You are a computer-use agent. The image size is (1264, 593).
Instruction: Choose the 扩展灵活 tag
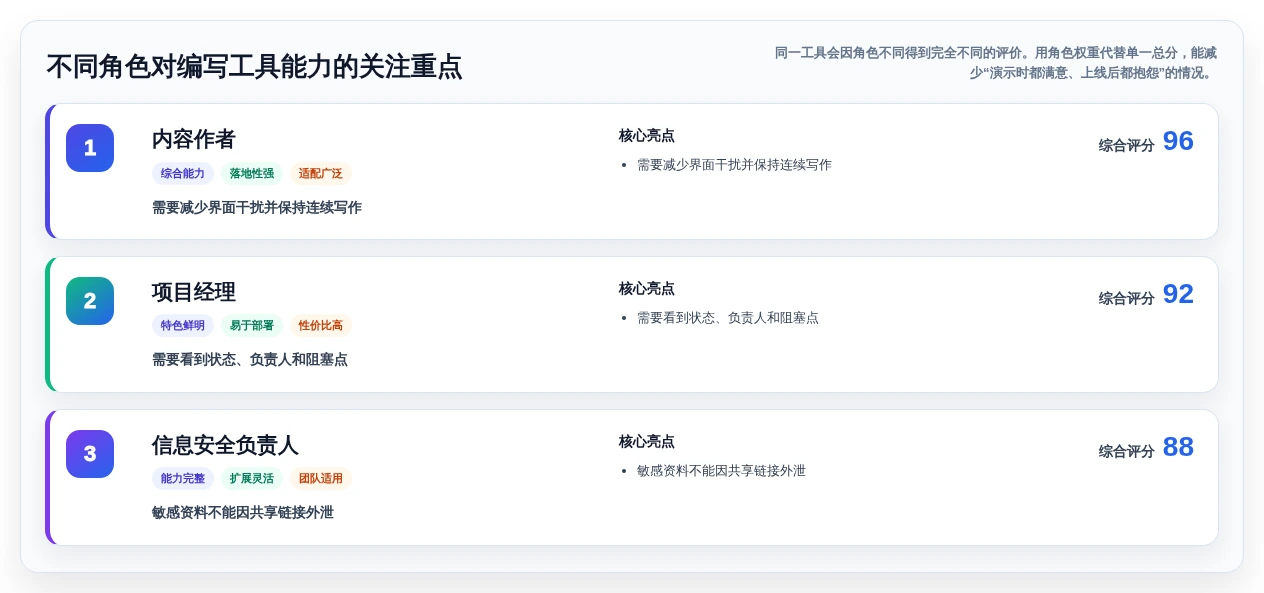[252, 478]
